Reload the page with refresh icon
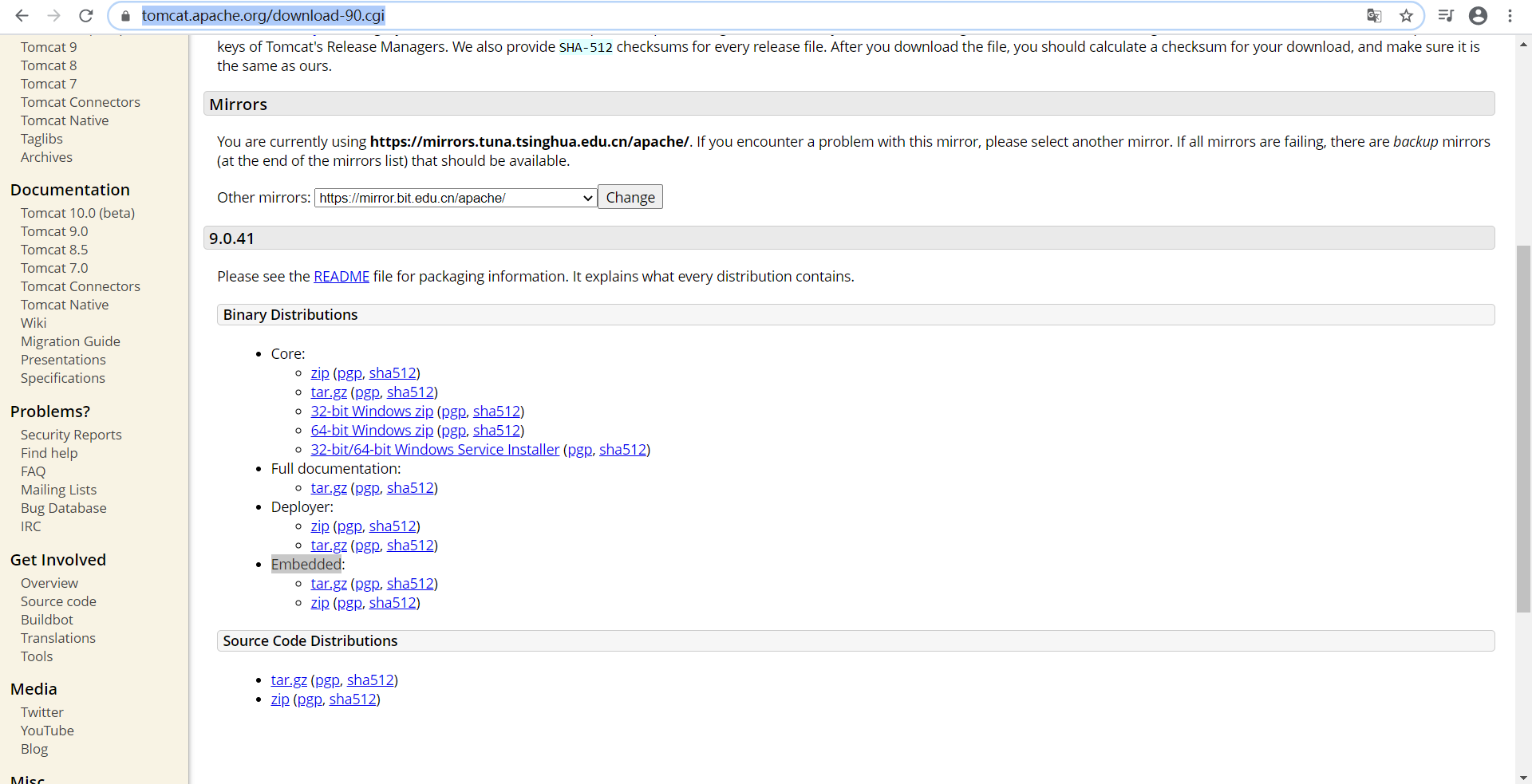The image size is (1532, 784). click(86, 16)
